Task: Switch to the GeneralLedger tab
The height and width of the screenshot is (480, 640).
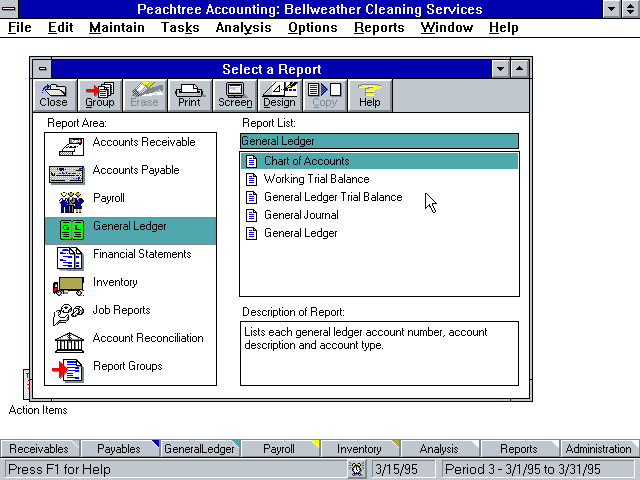Action: click(x=200, y=449)
